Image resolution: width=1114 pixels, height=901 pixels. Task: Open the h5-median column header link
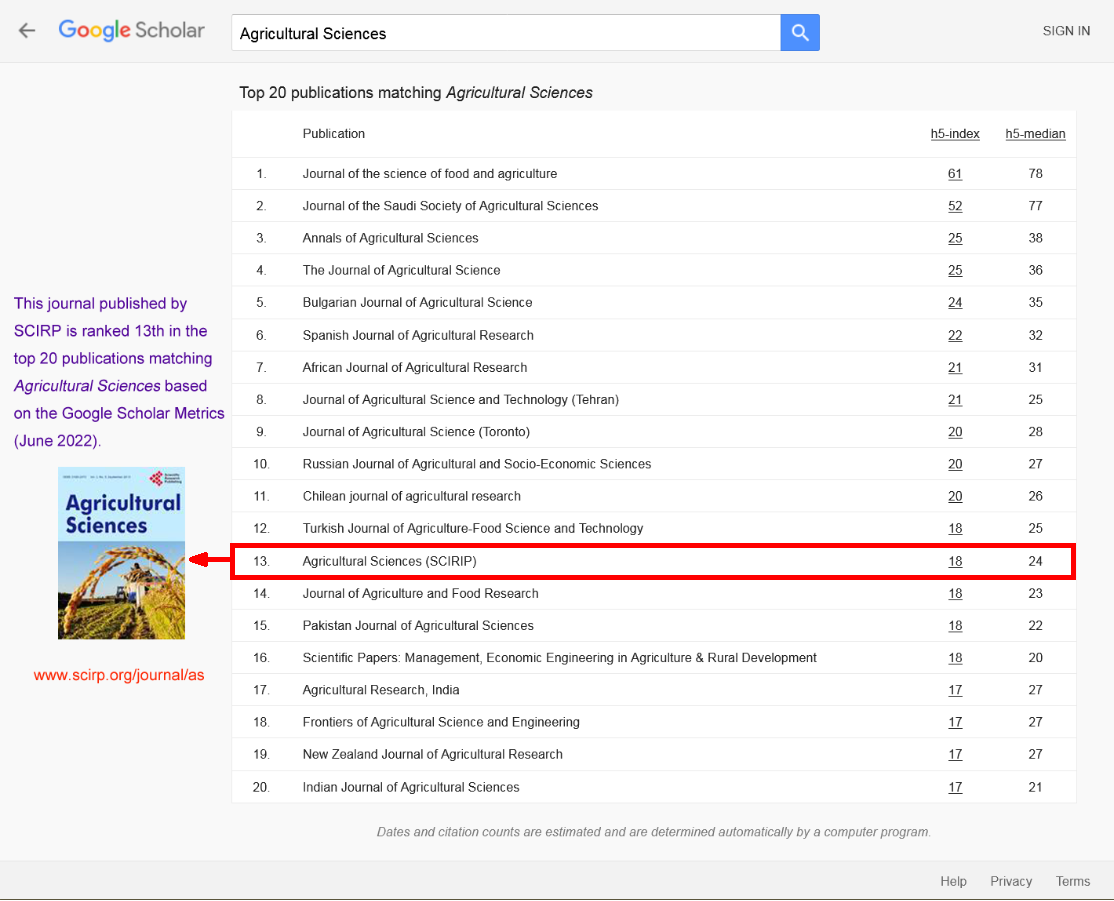pyautogui.click(x=1035, y=134)
